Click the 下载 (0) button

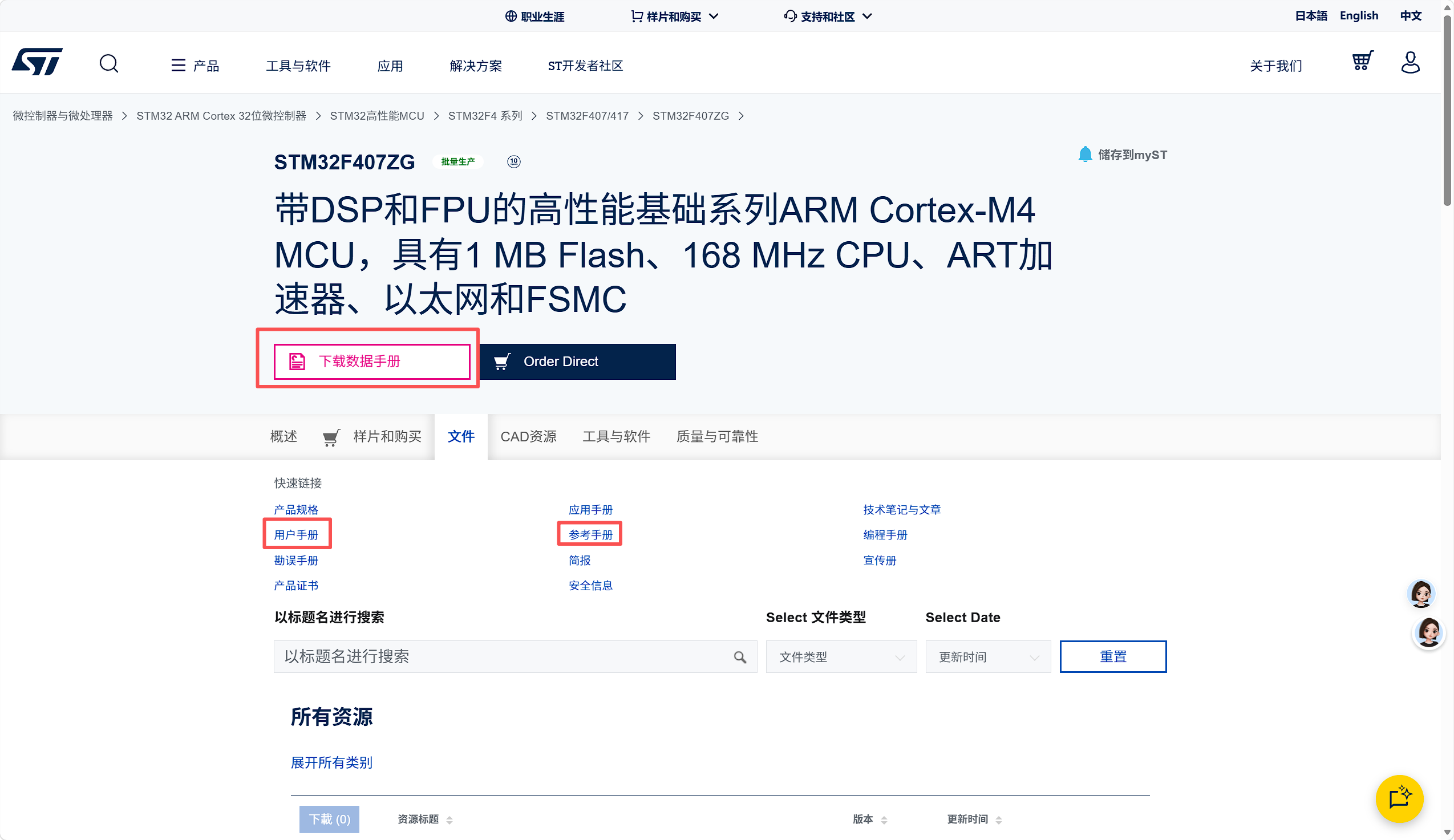tap(330, 819)
